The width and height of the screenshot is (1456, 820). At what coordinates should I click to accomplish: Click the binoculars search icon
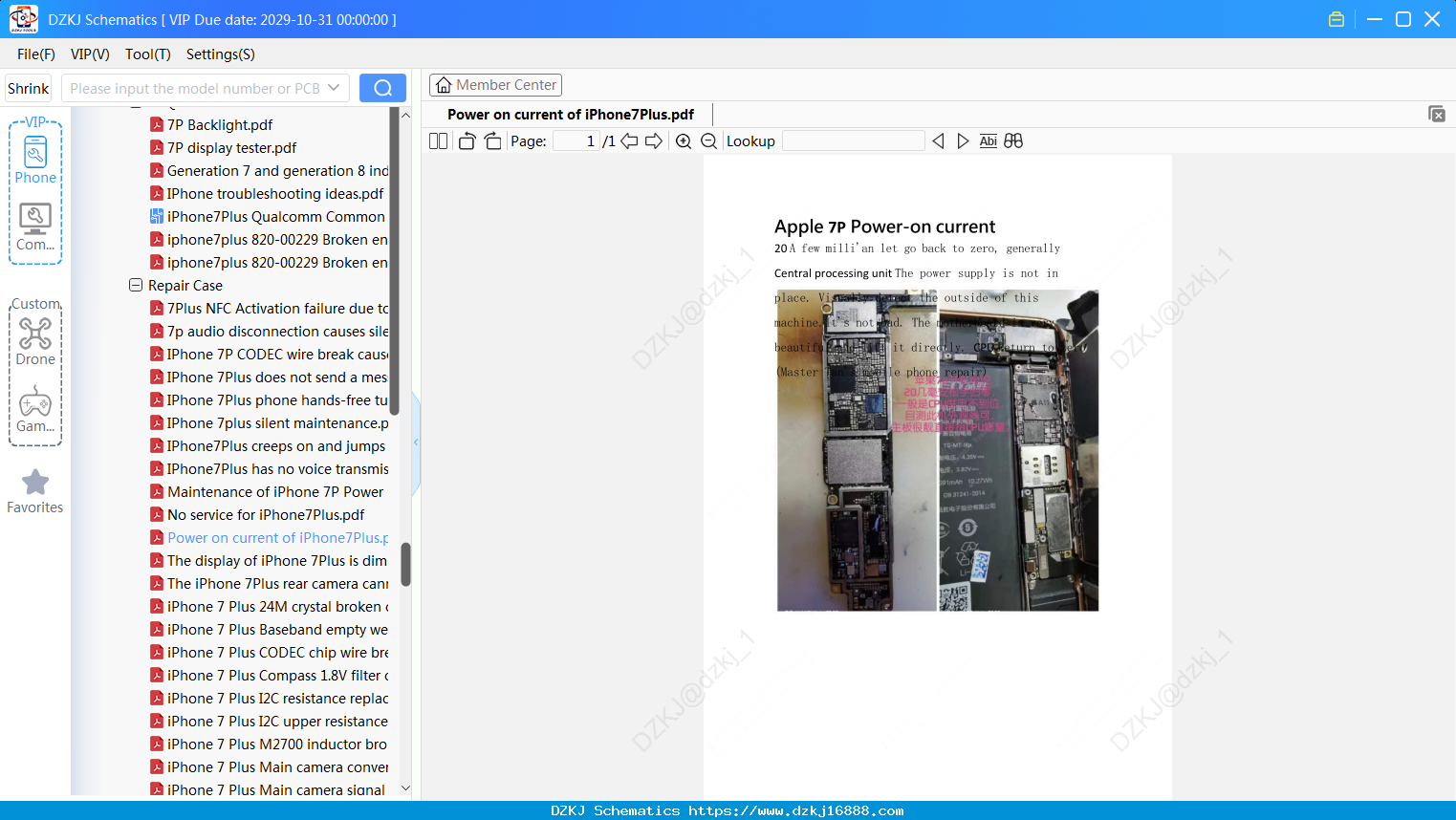(x=1013, y=141)
